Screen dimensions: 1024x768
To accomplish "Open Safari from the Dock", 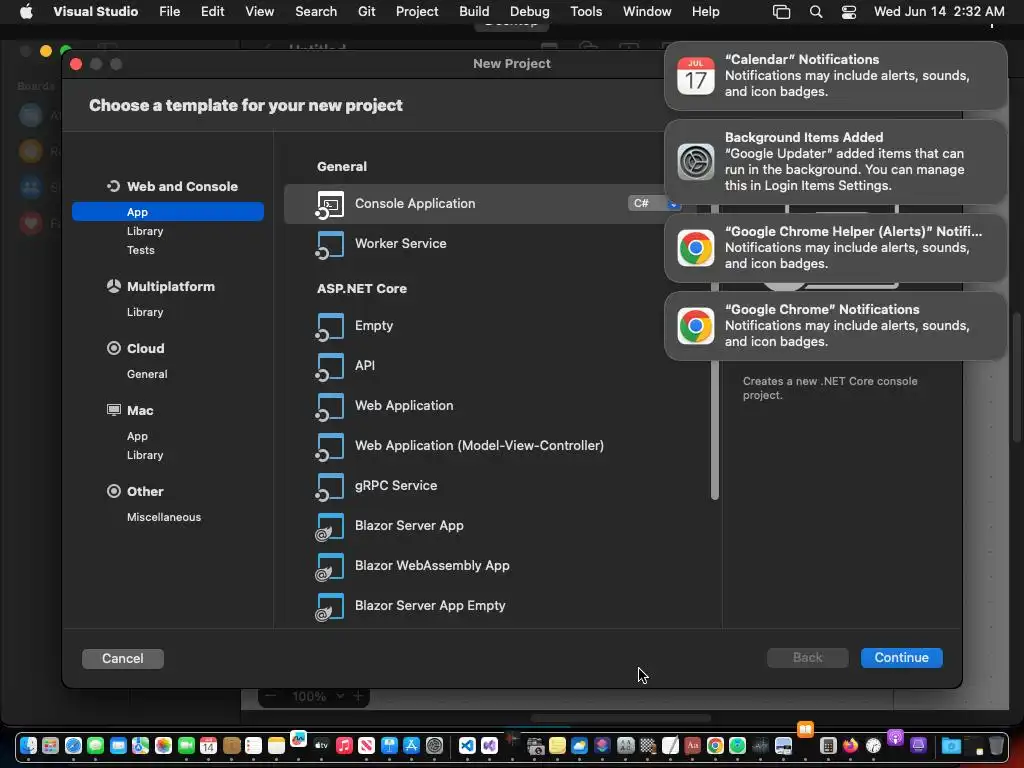I will pyautogui.click(x=73, y=745).
